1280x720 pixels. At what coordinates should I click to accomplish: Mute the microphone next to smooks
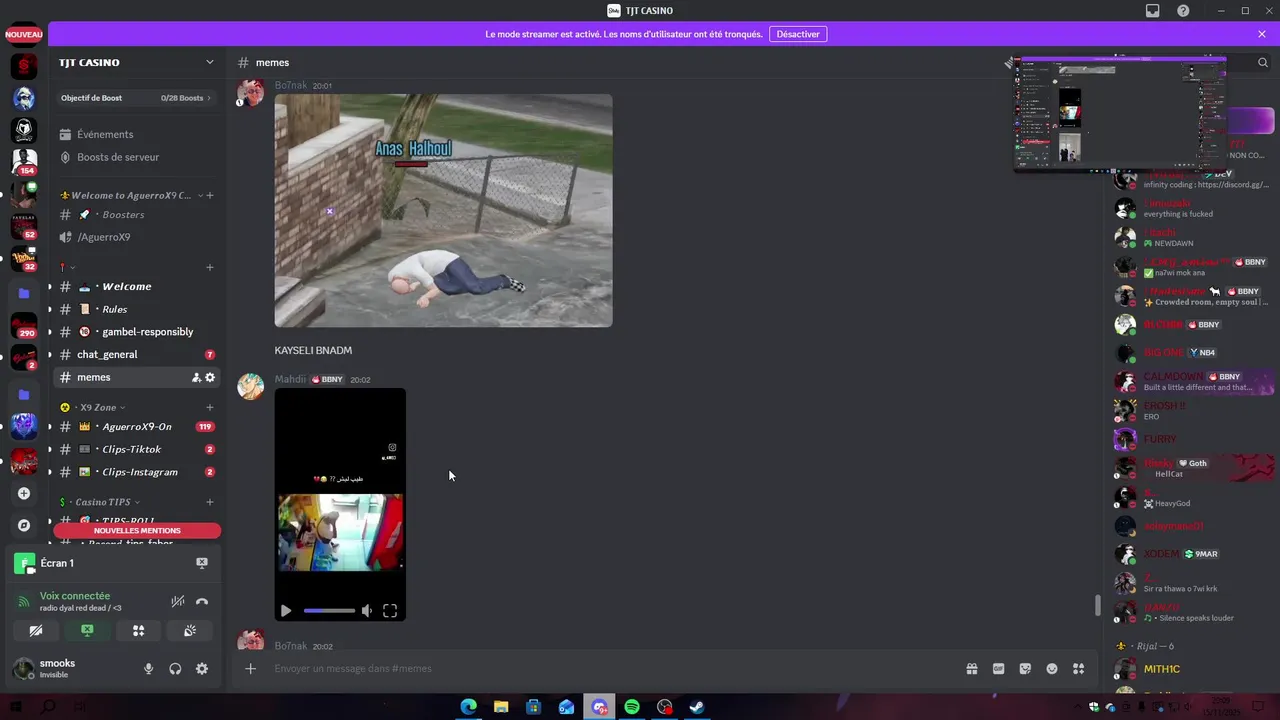pyautogui.click(x=149, y=669)
